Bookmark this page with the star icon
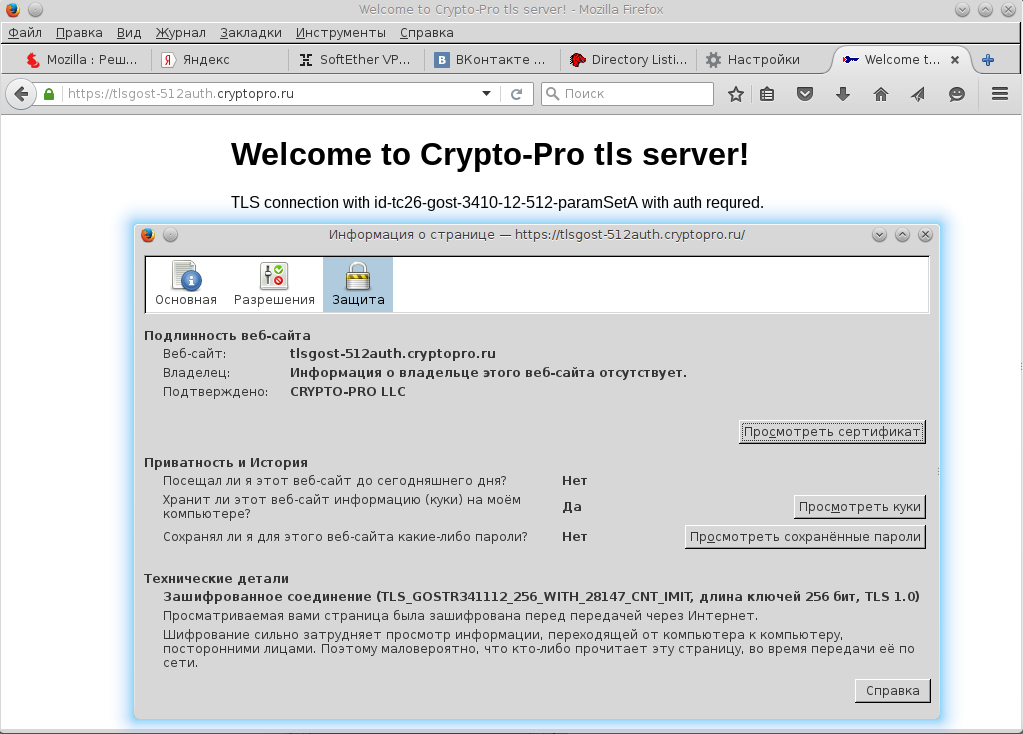 [736, 94]
